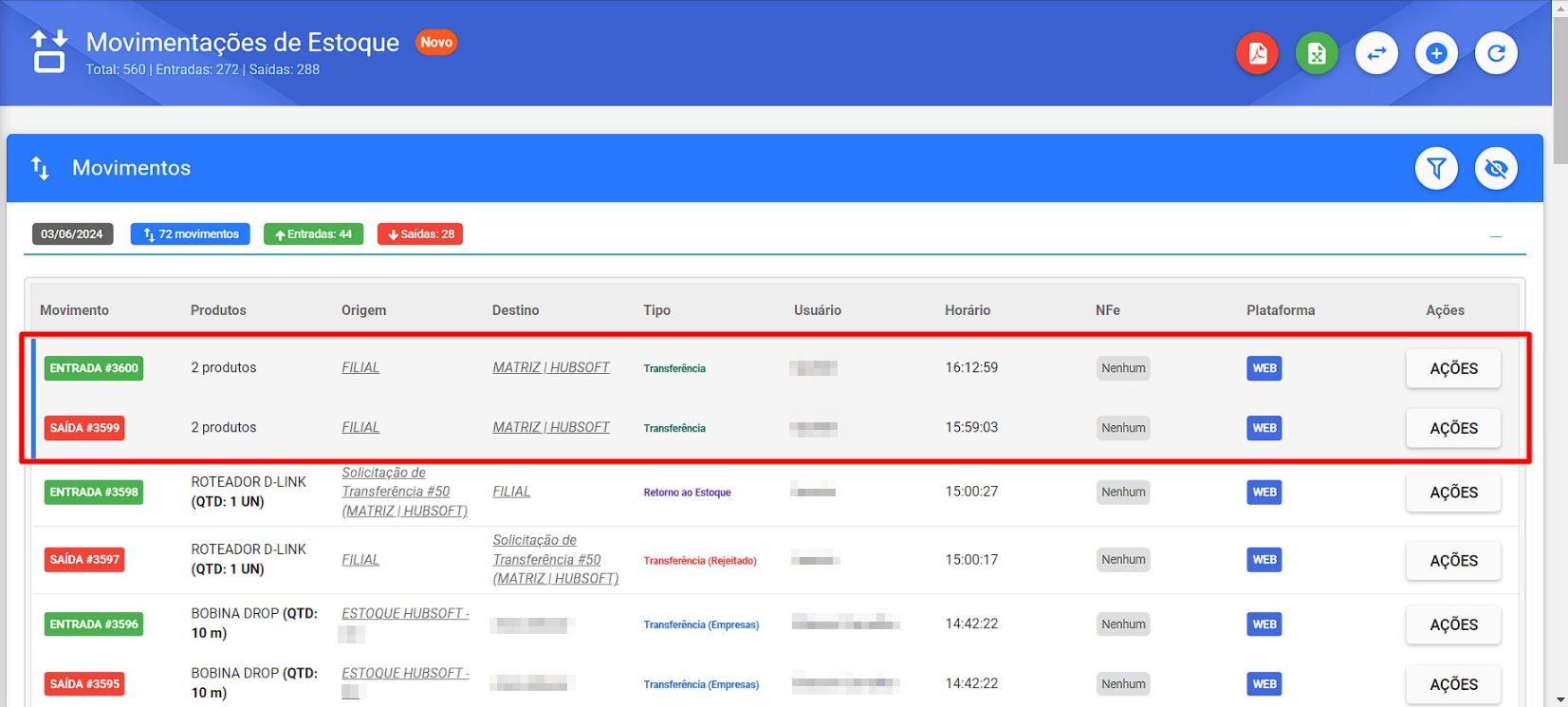Click the Origem column header
The image size is (1568, 707).
(363, 310)
